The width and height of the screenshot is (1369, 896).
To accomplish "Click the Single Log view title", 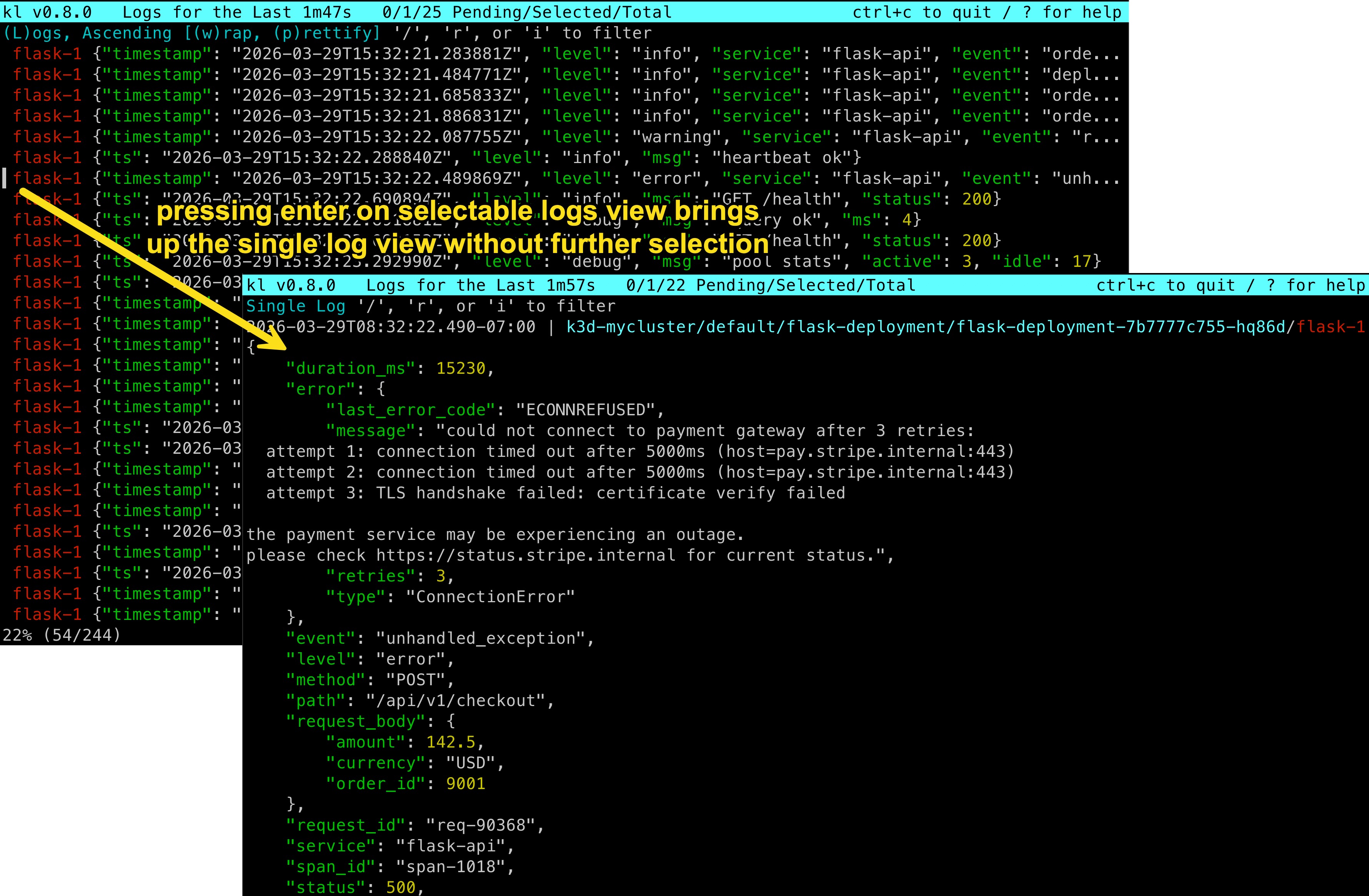I will tap(296, 306).
